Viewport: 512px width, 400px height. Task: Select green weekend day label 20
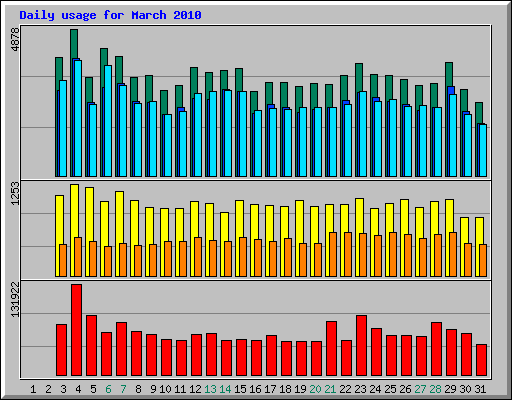(315, 389)
